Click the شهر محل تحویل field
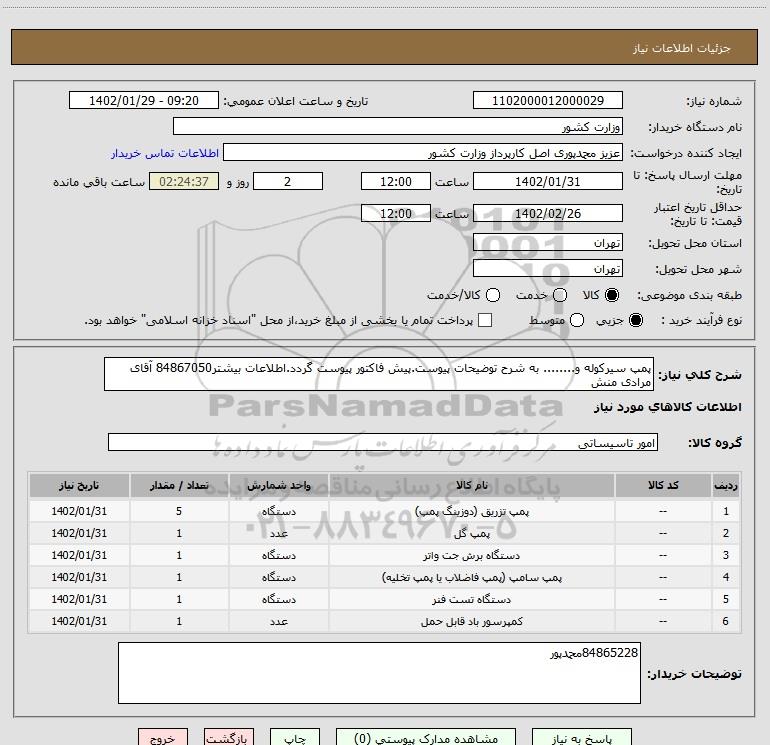 [x=548, y=268]
